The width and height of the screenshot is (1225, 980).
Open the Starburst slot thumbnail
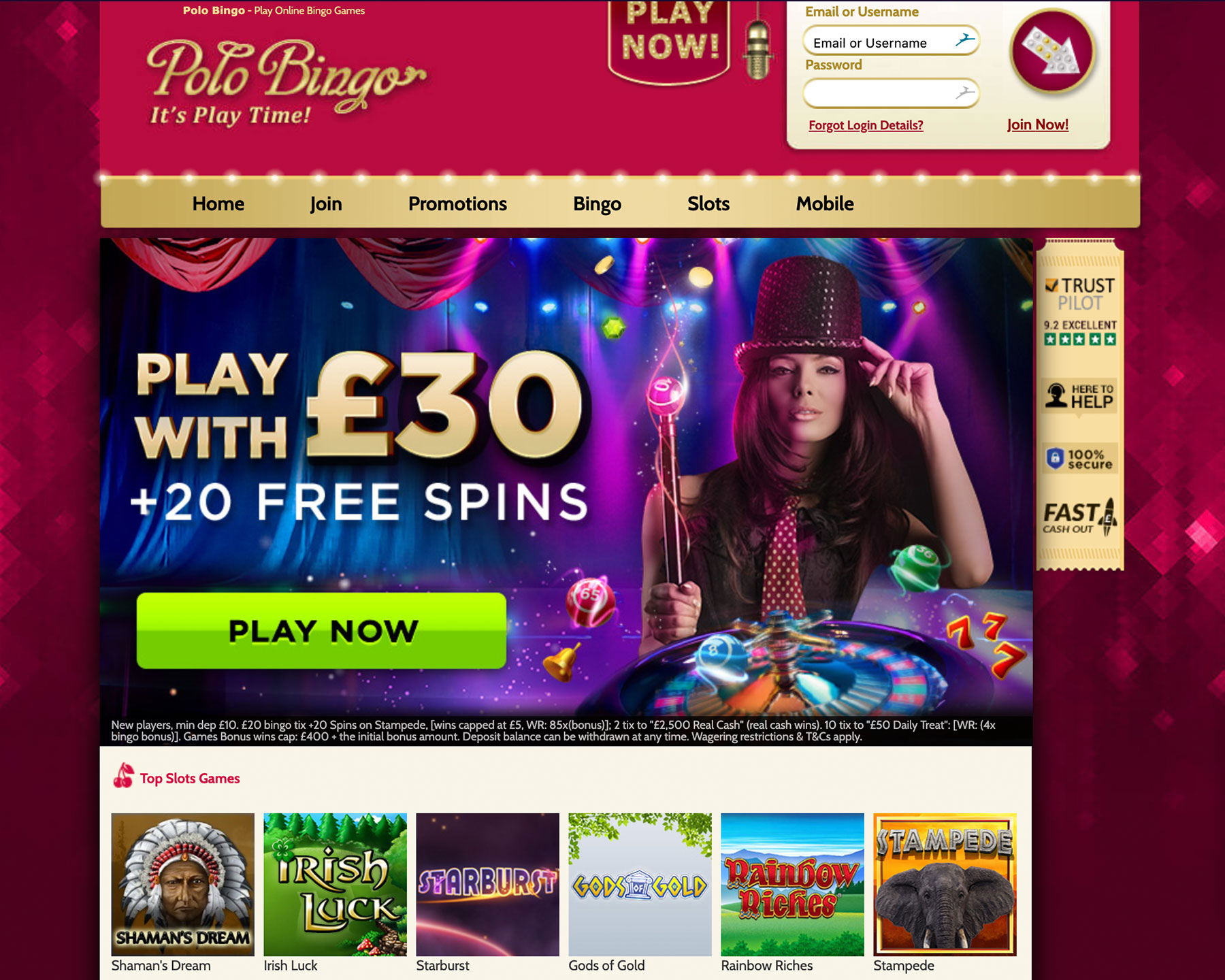click(487, 885)
